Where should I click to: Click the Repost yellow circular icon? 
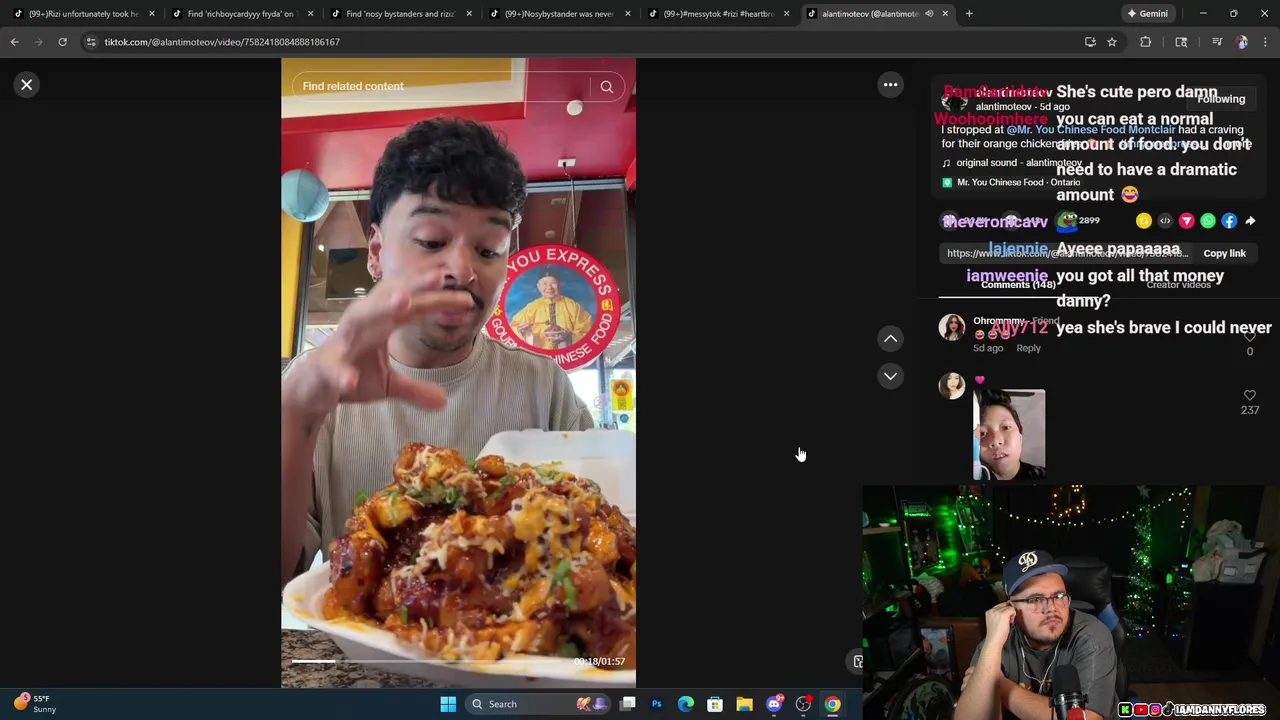tap(1144, 221)
